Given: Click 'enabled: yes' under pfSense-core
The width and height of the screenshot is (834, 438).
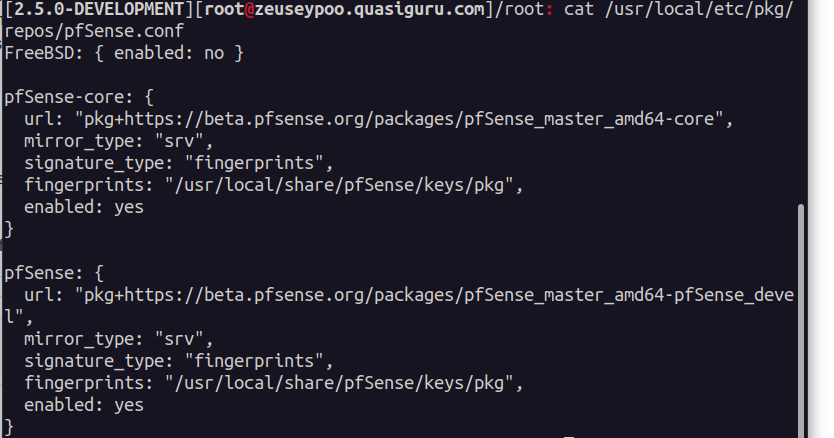Looking at the screenshot, I should pyautogui.click(x=84, y=207).
